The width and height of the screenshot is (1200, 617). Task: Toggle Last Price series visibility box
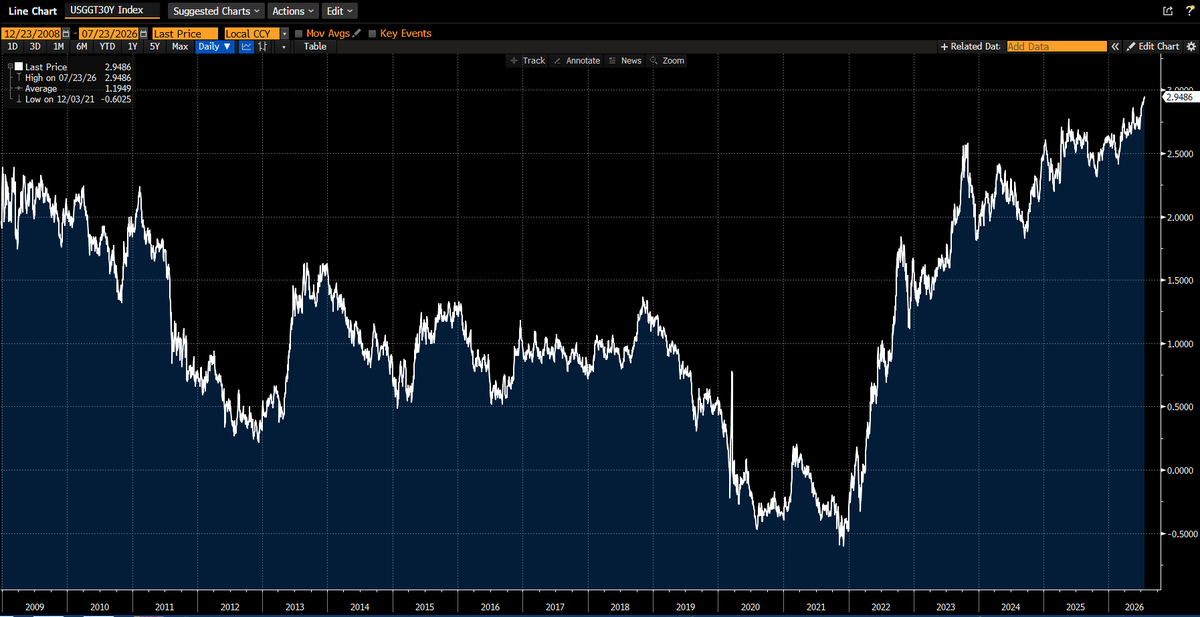tap(18, 66)
